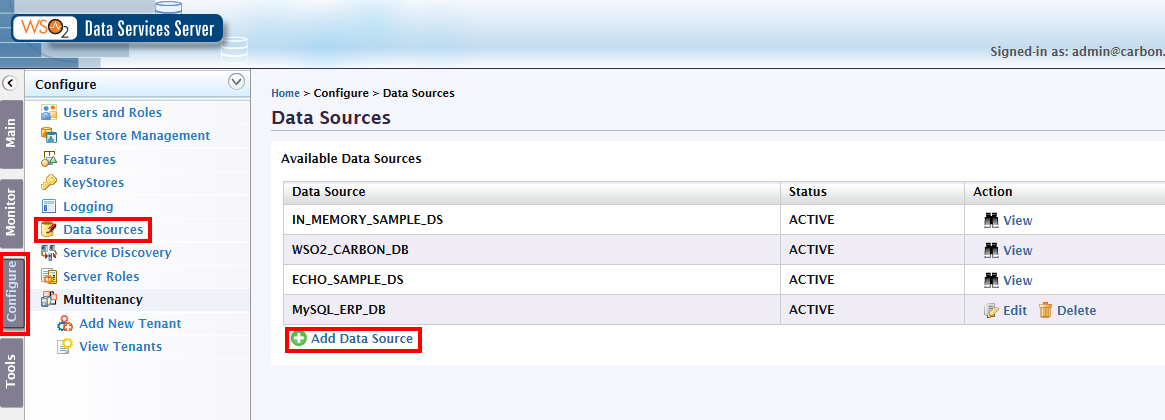Collapse the Configure panel chevron
The width and height of the screenshot is (1165, 420).
click(236, 82)
